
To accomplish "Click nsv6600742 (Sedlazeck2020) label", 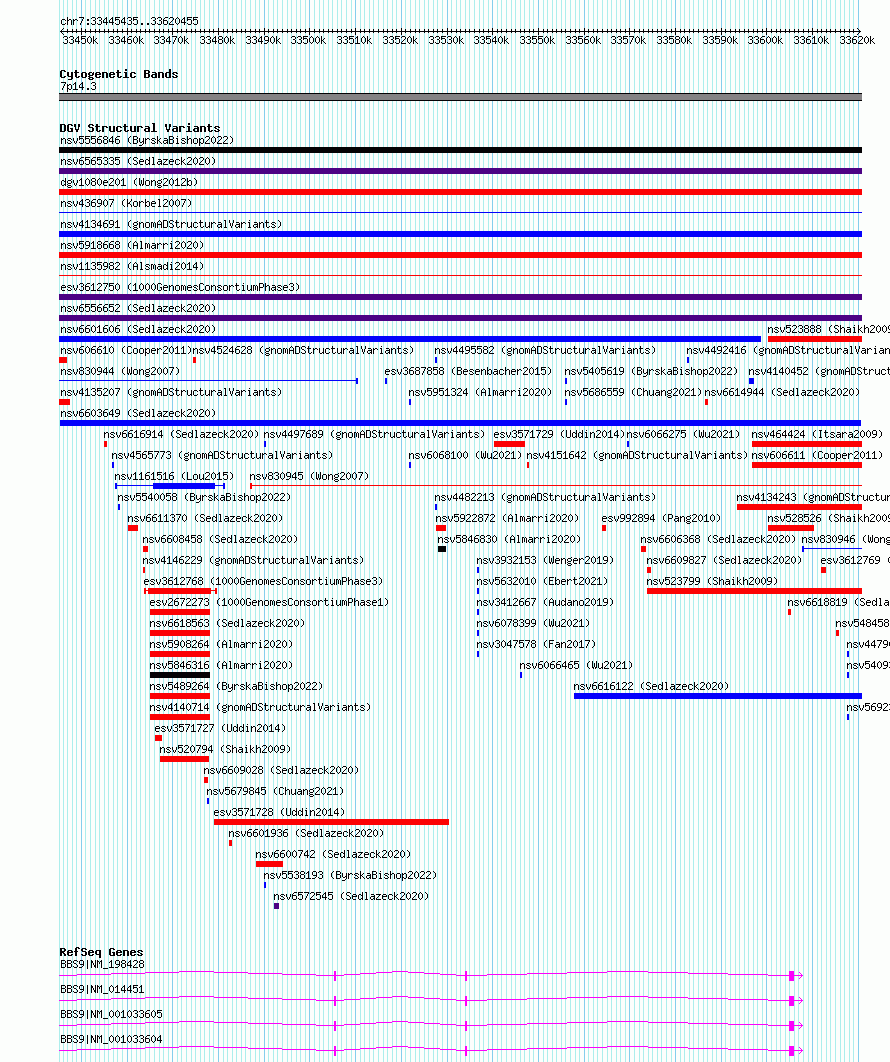I will (x=333, y=854).
